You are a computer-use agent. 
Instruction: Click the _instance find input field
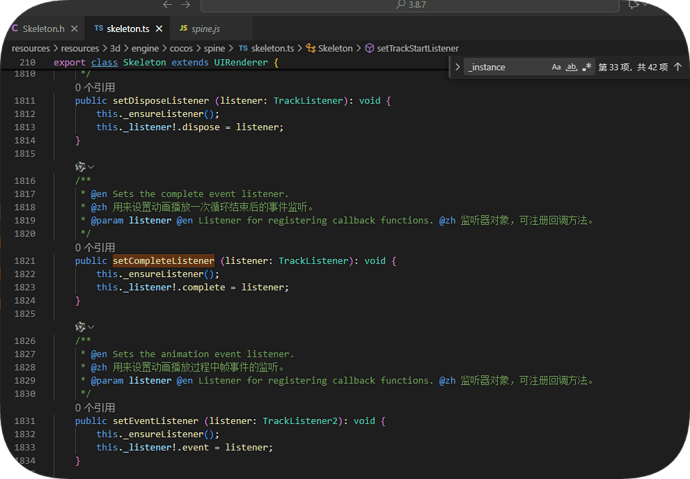click(x=506, y=67)
